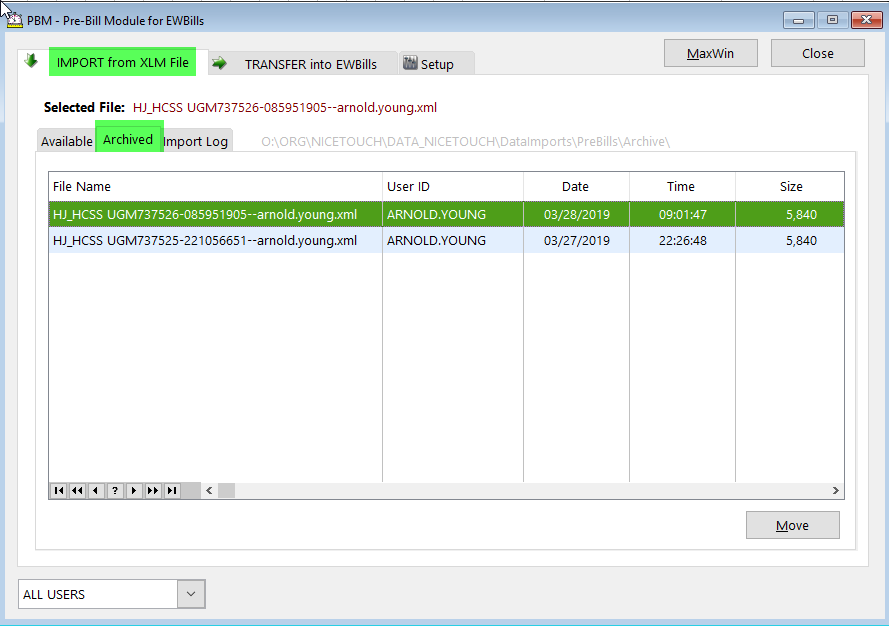This screenshot has height=626, width=889.
Task: Advance a page of records
Action: tap(153, 490)
